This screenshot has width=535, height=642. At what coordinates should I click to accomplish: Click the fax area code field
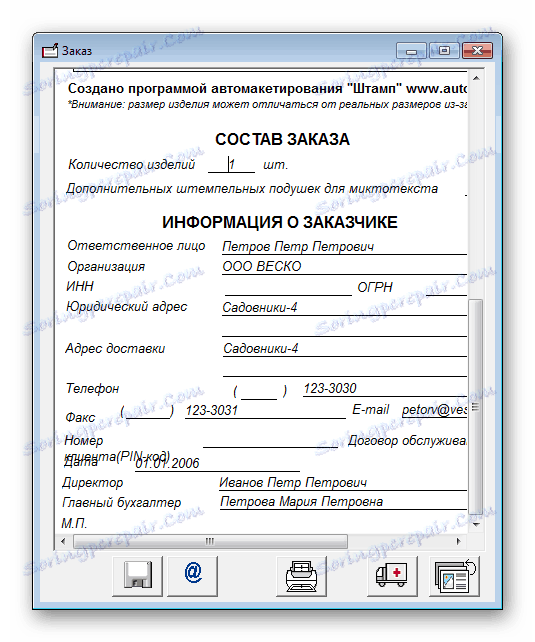pyautogui.click(x=148, y=411)
